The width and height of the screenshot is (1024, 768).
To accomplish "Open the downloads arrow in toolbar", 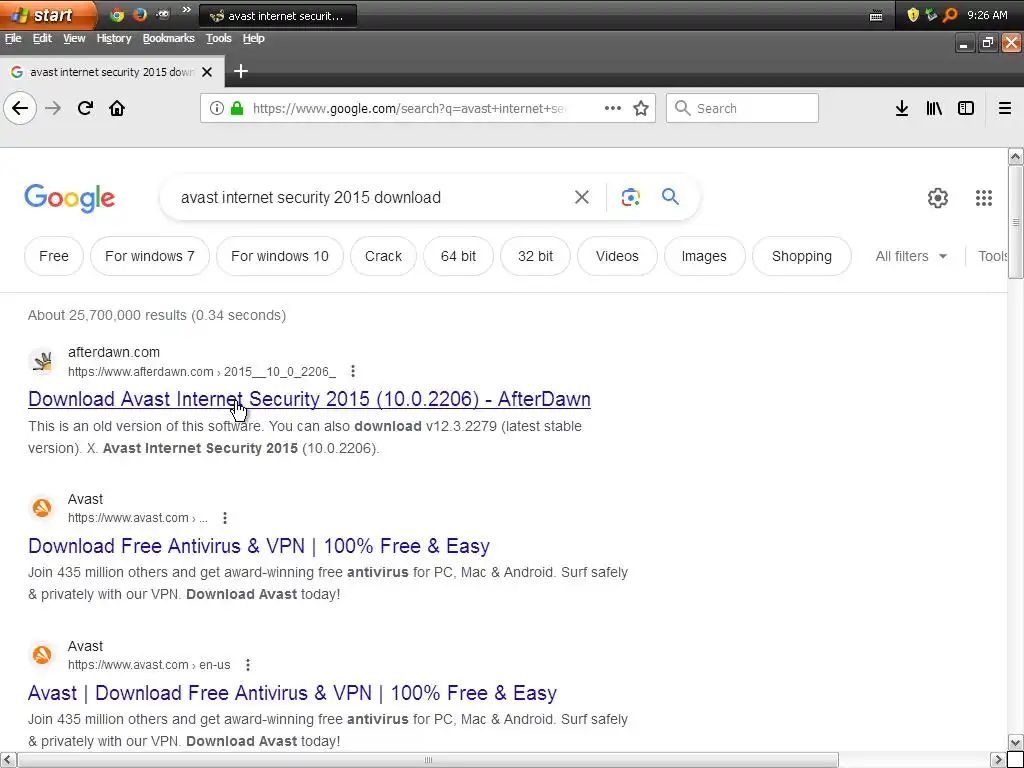I will point(902,108).
